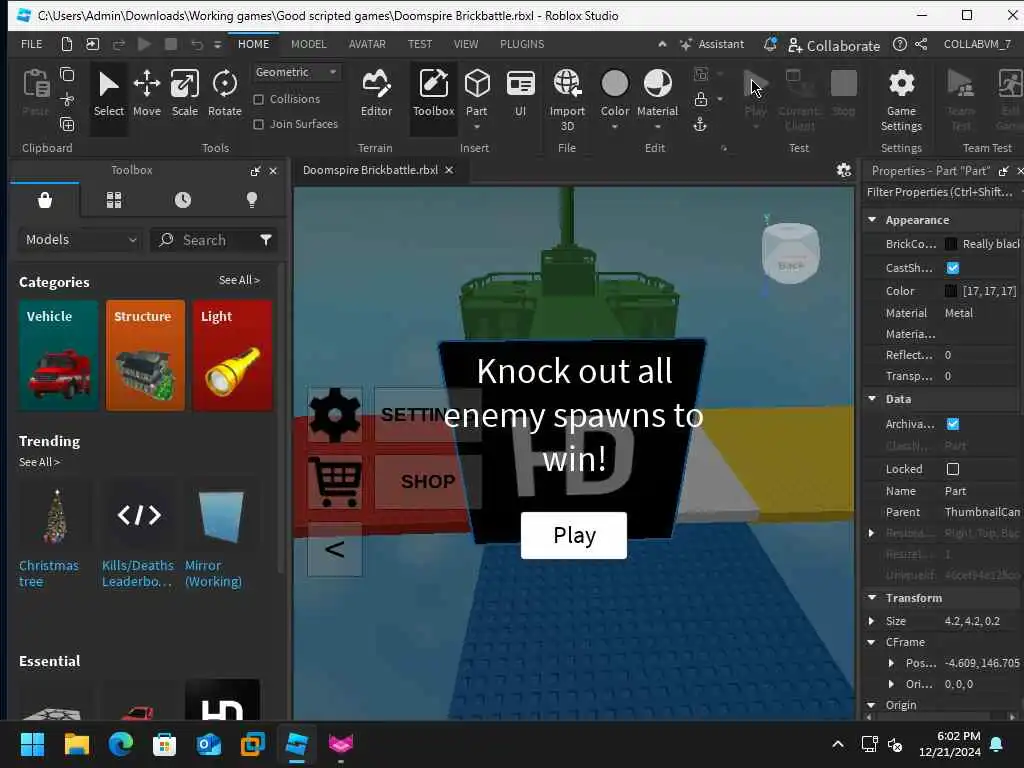This screenshot has height=768, width=1024.
Task: Open the UI insert tool
Action: tap(520, 94)
